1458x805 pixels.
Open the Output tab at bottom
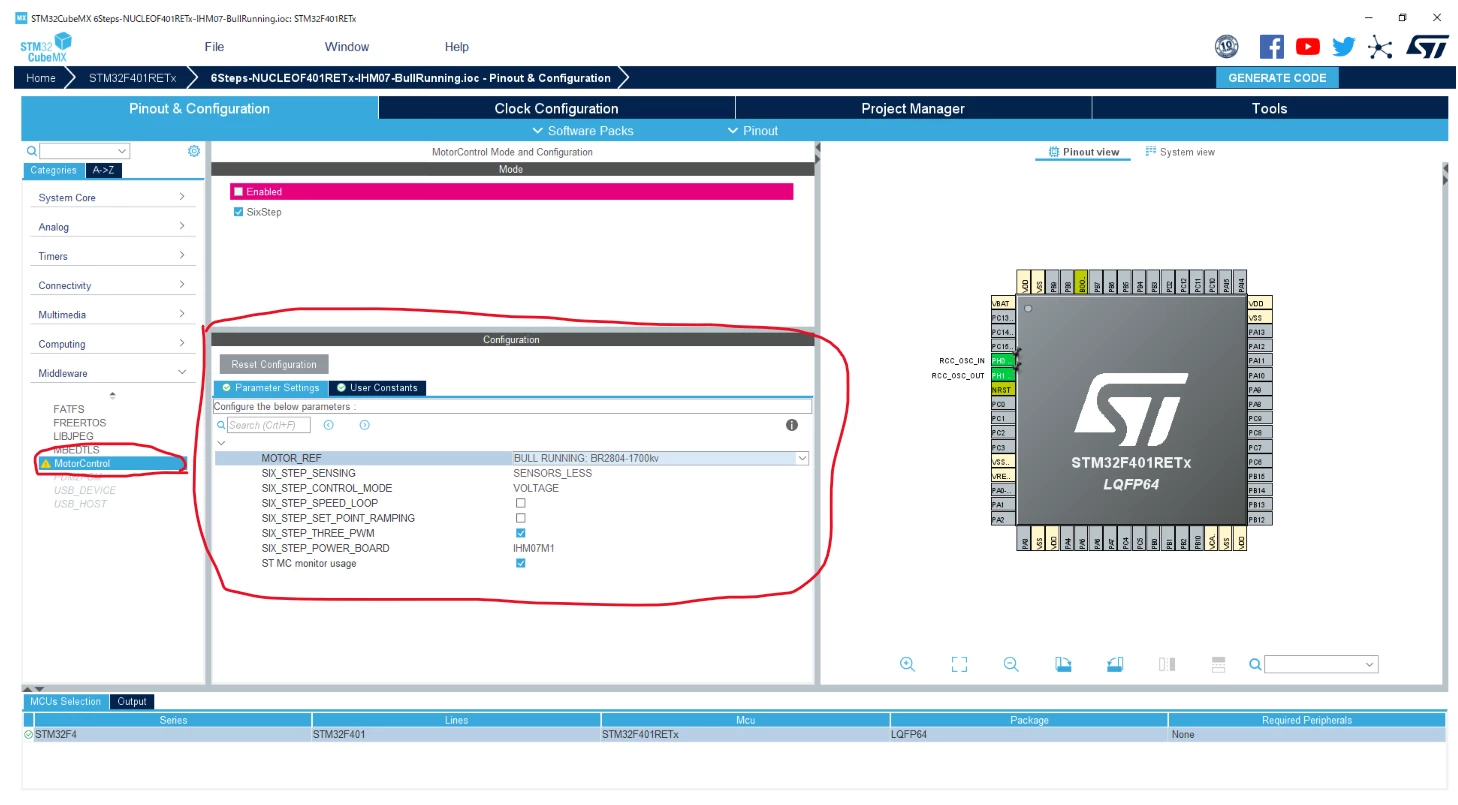132,702
